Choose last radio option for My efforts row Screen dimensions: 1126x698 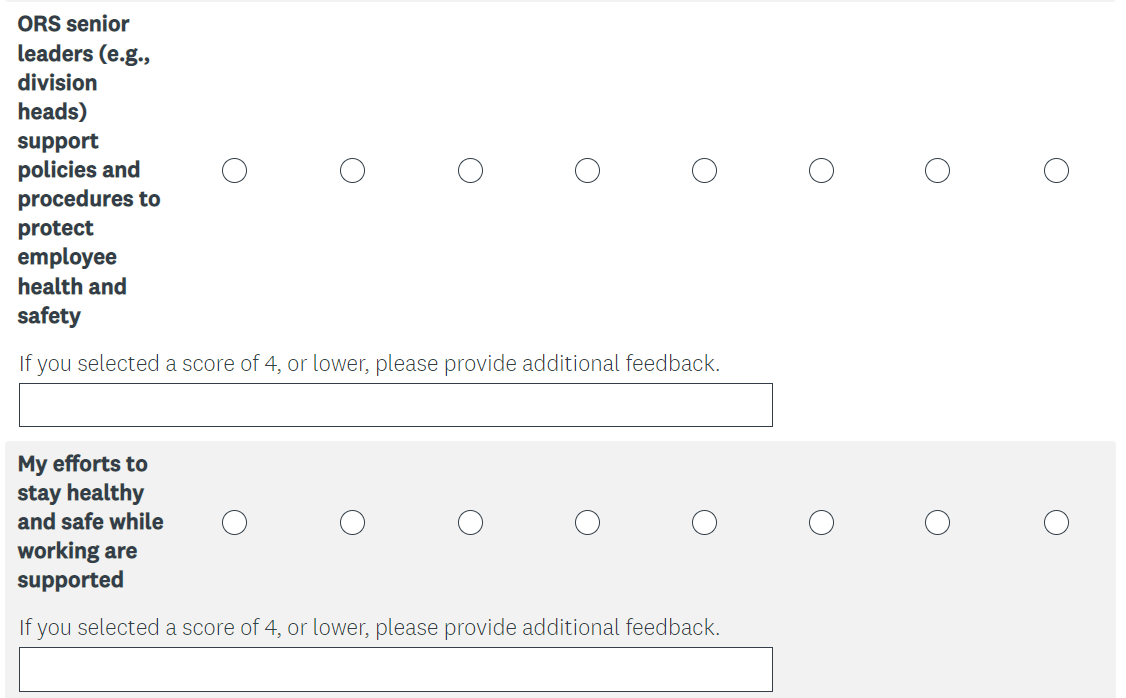1056,523
